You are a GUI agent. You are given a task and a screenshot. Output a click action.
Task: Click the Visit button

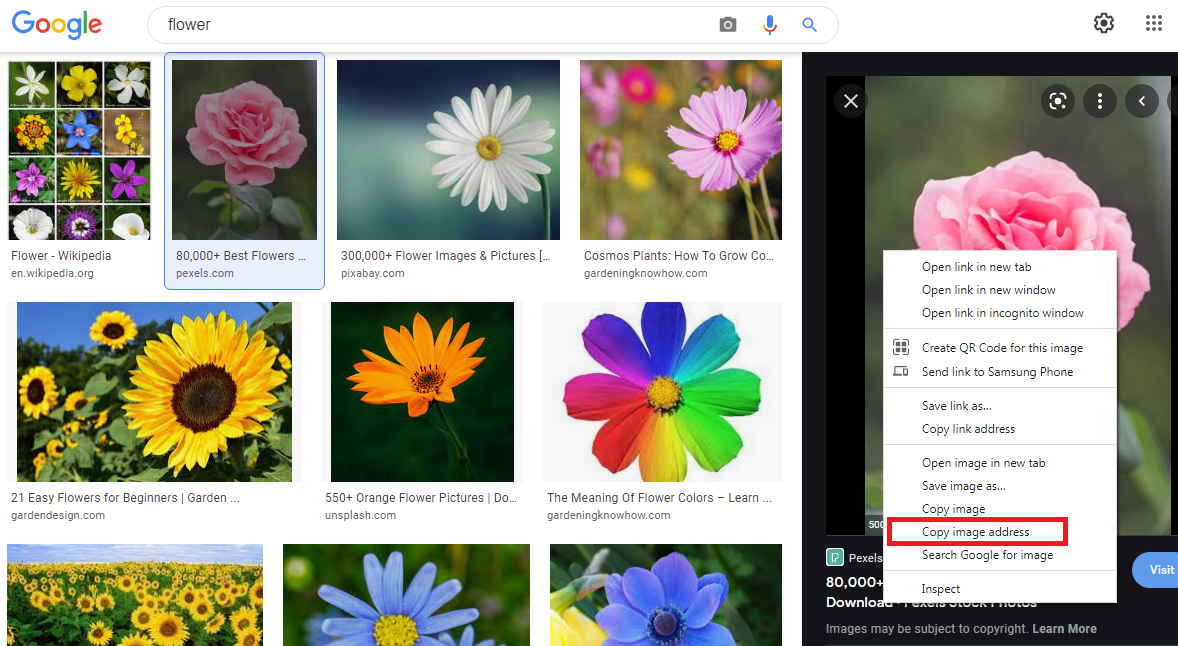1155,569
